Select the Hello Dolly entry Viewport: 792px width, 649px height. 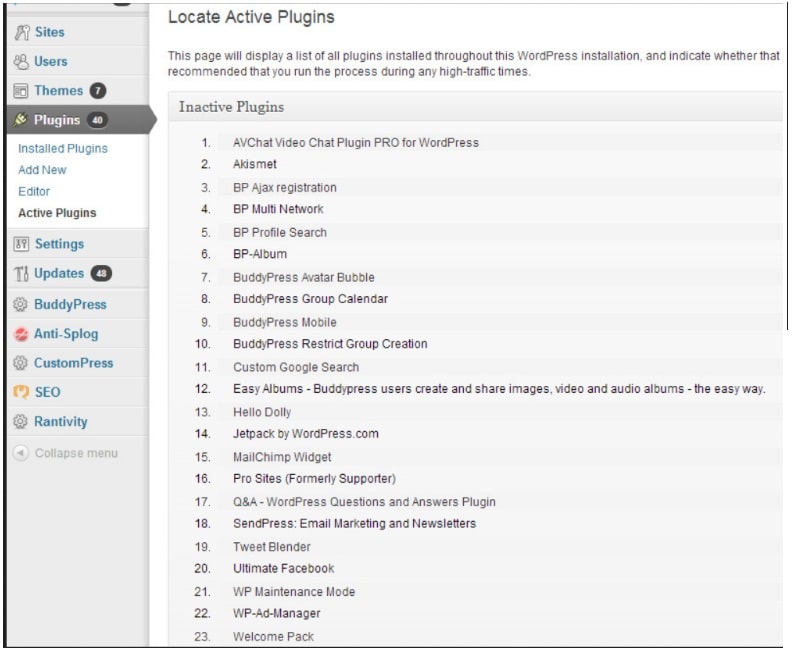(262, 412)
